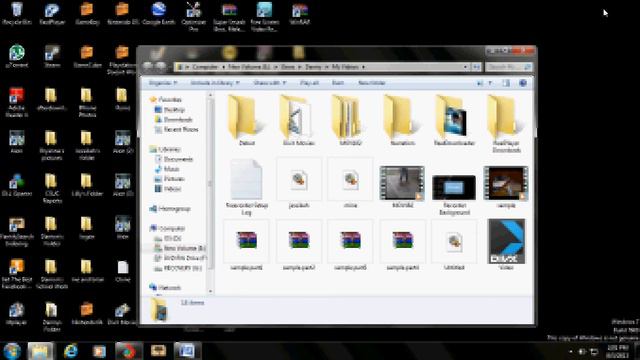This screenshot has height=360, width=640.
Task: Click the Explorer Help question mark icon
Action: (523, 83)
